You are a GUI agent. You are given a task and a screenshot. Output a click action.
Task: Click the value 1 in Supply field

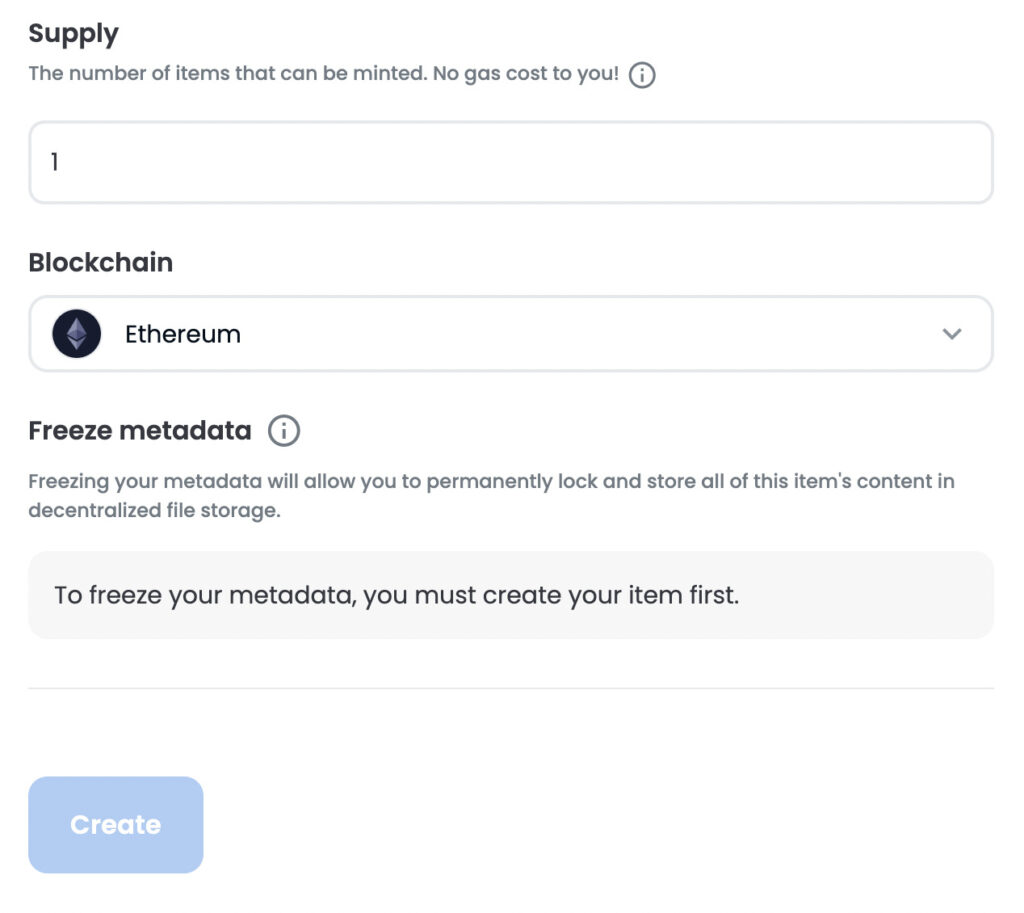point(55,162)
